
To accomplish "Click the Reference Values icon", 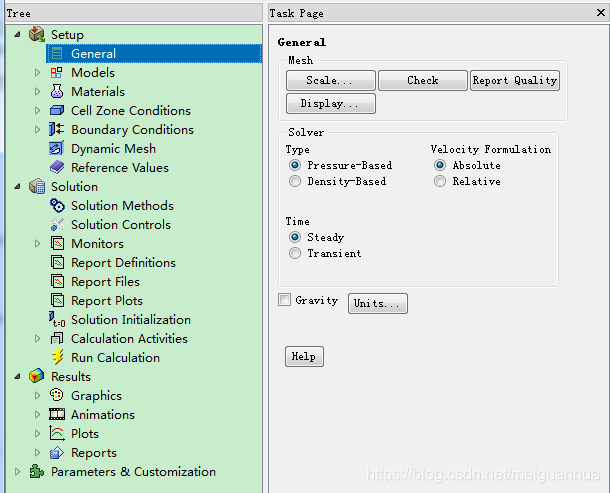I will pos(57,168).
